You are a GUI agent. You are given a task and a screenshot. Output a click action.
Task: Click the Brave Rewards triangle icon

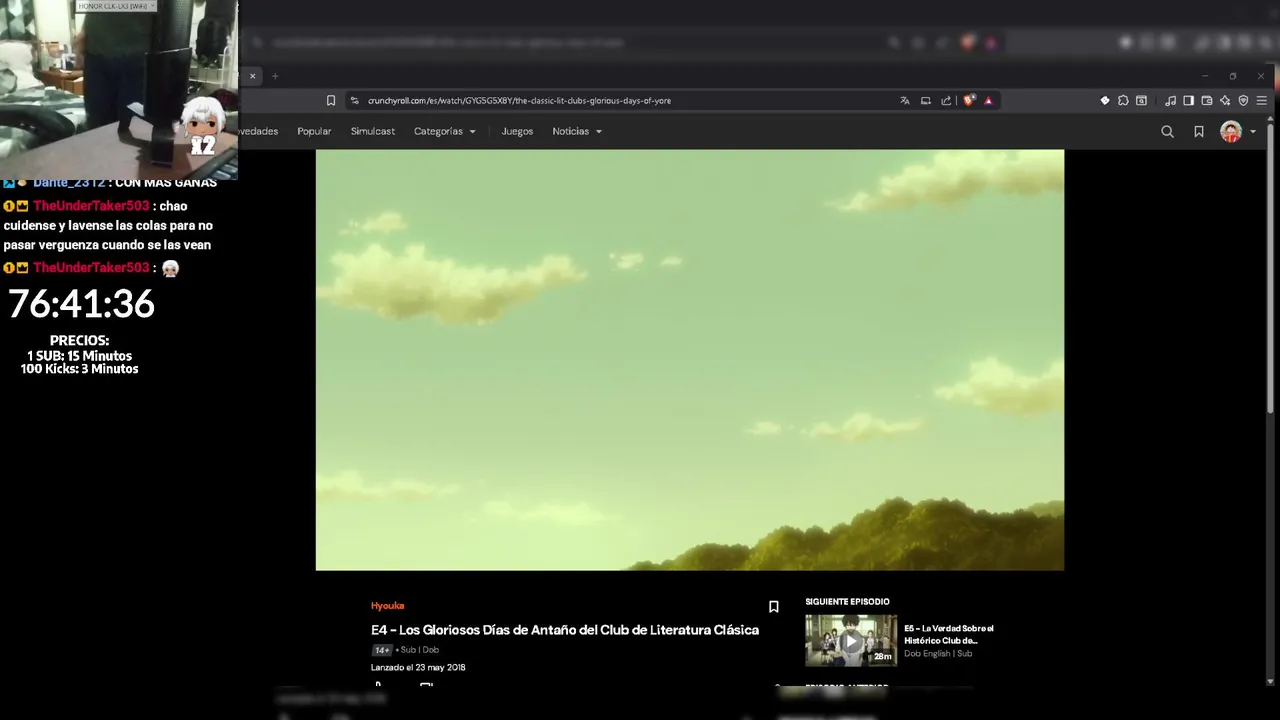point(988,100)
